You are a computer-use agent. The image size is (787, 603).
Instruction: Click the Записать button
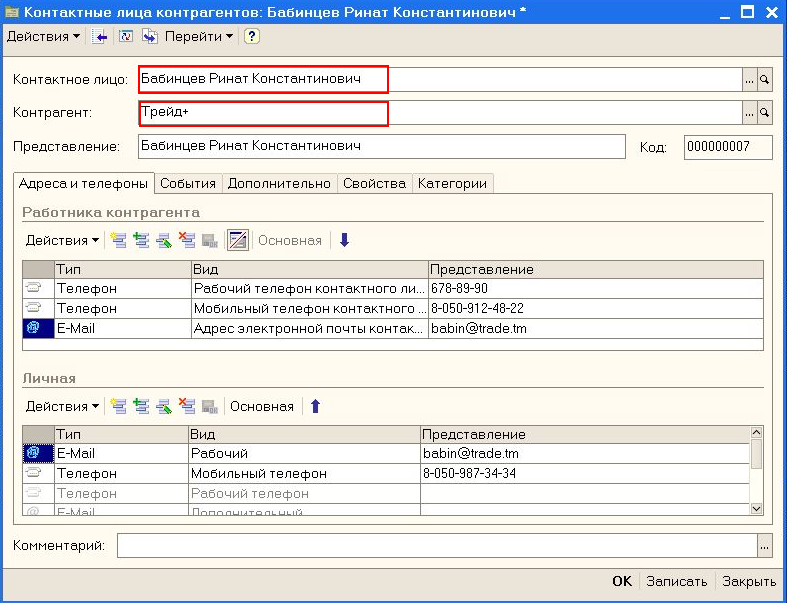[x=676, y=581]
